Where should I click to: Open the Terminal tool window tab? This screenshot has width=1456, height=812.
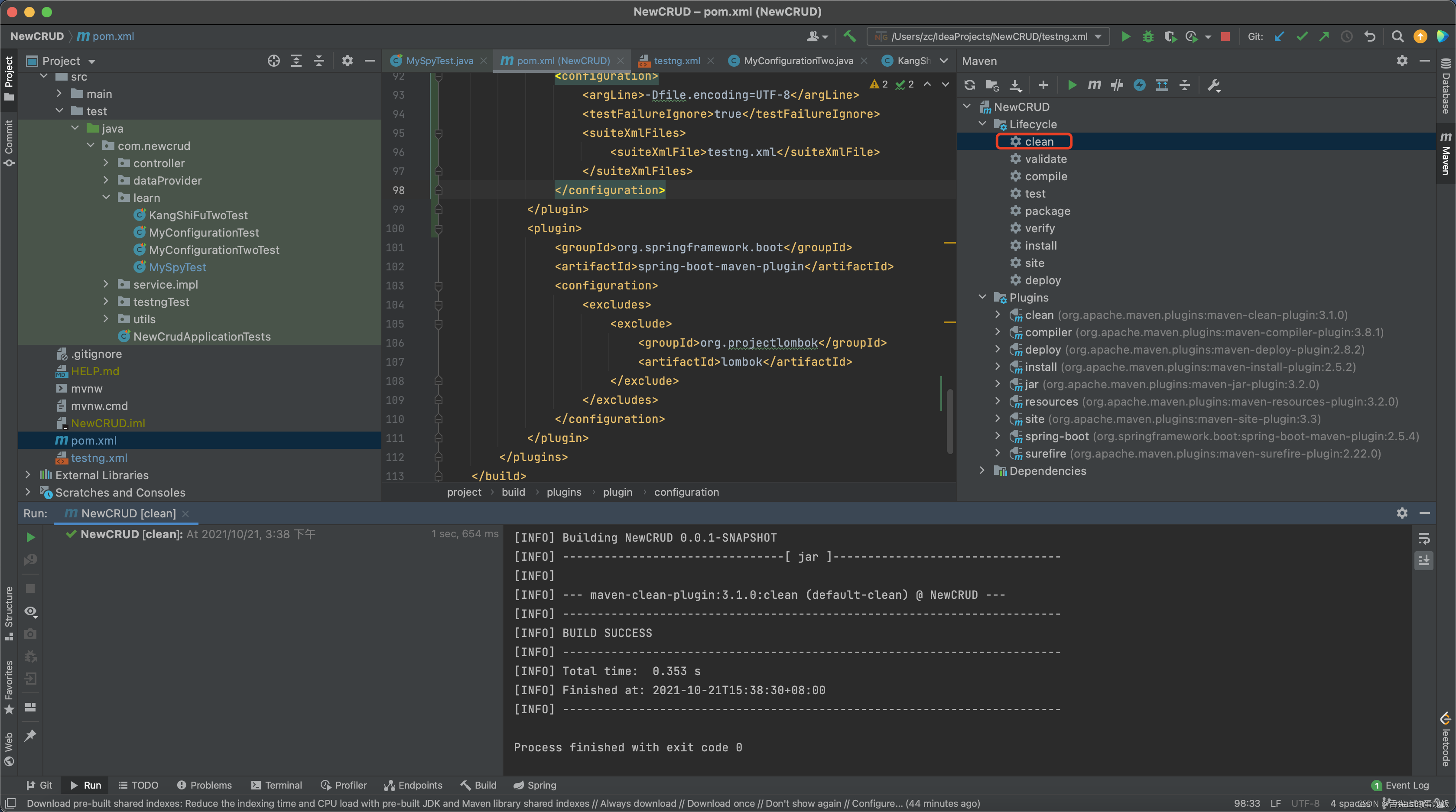coord(276,785)
